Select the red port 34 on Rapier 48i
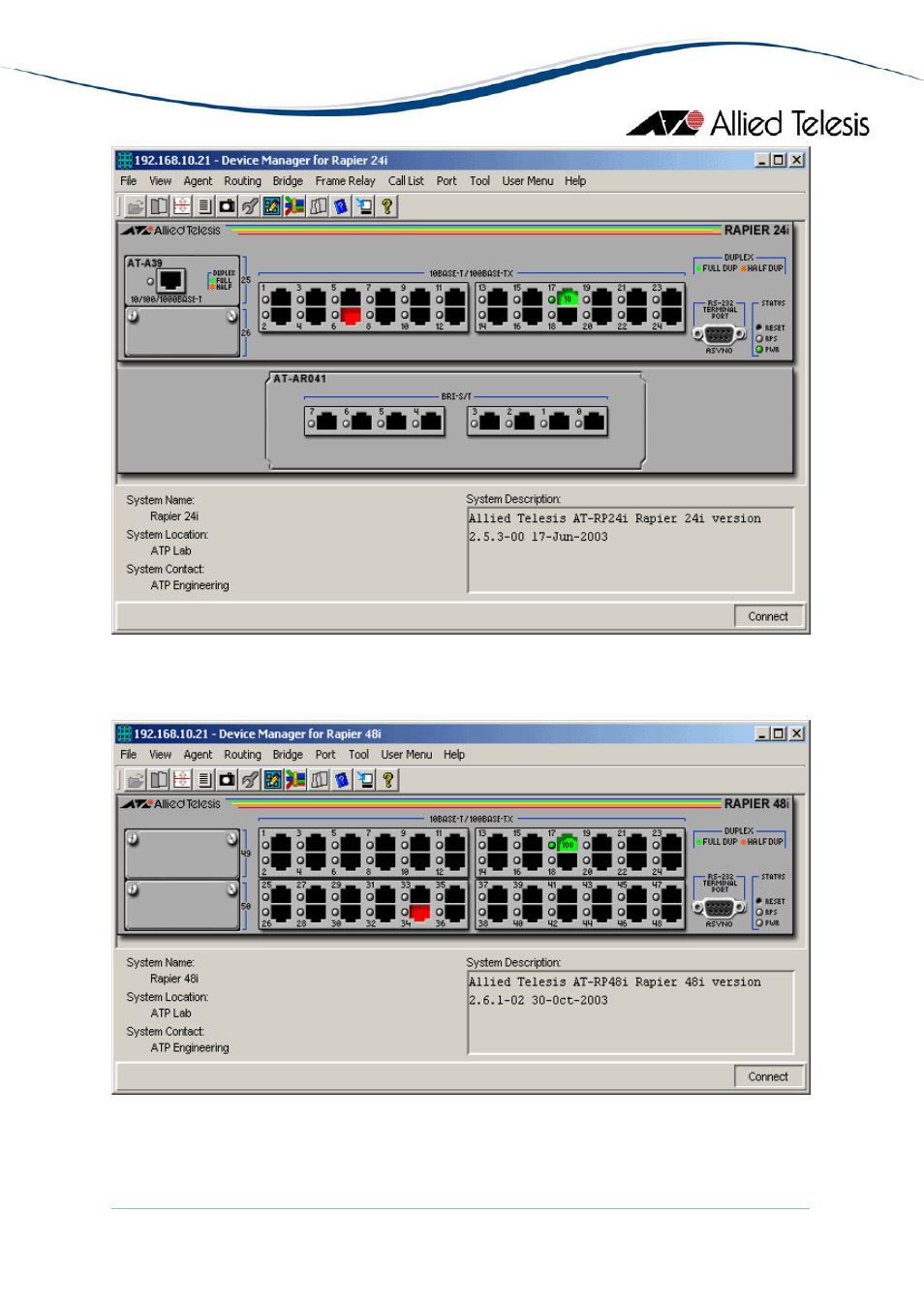This screenshot has width=924, height=1308. [420, 913]
